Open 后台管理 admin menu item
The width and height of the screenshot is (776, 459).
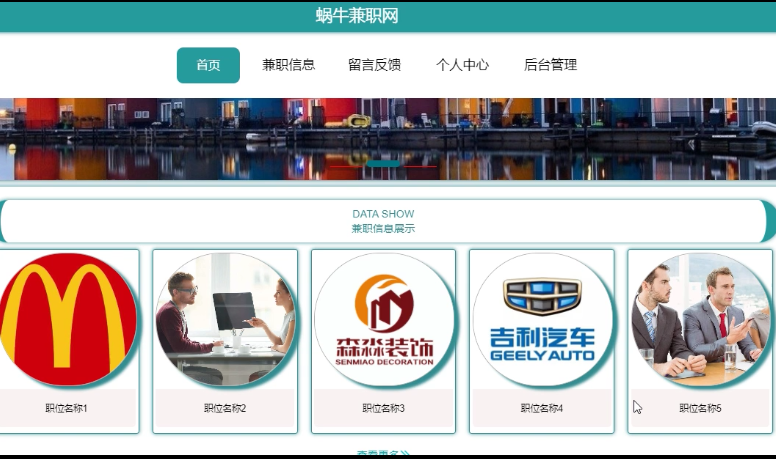pyautogui.click(x=550, y=65)
